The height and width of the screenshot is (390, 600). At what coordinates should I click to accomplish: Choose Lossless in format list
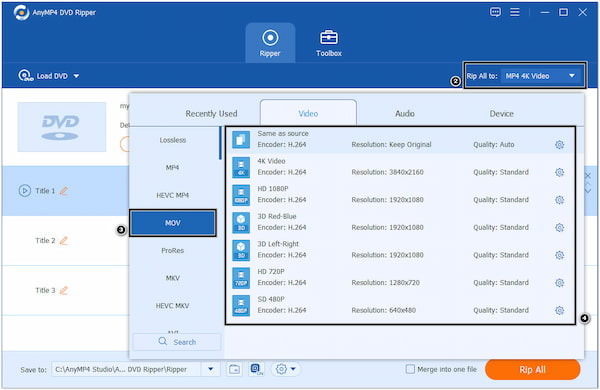173,140
